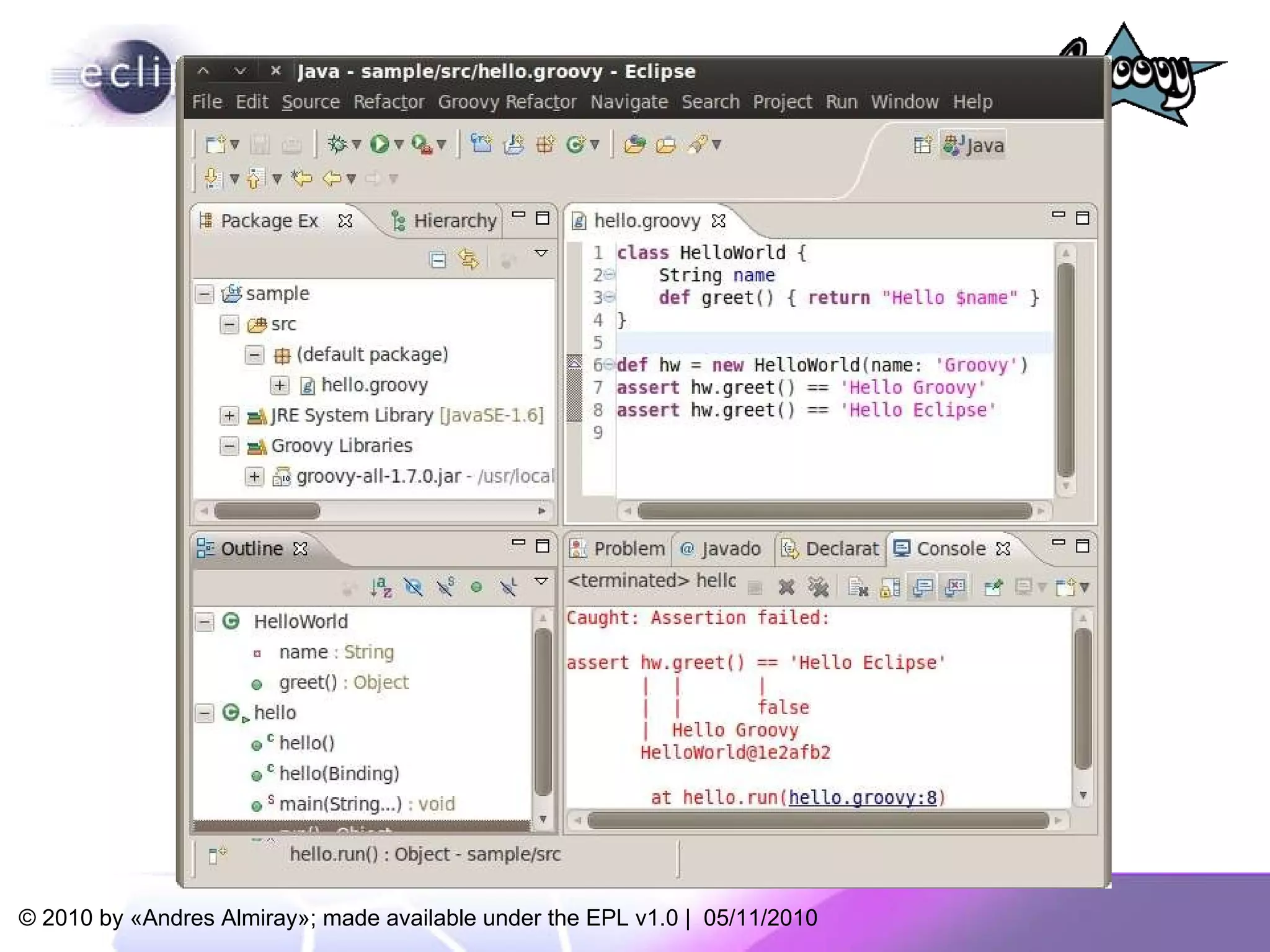Click the Open Perspective icon
The image size is (1270, 952).
[x=922, y=145]
